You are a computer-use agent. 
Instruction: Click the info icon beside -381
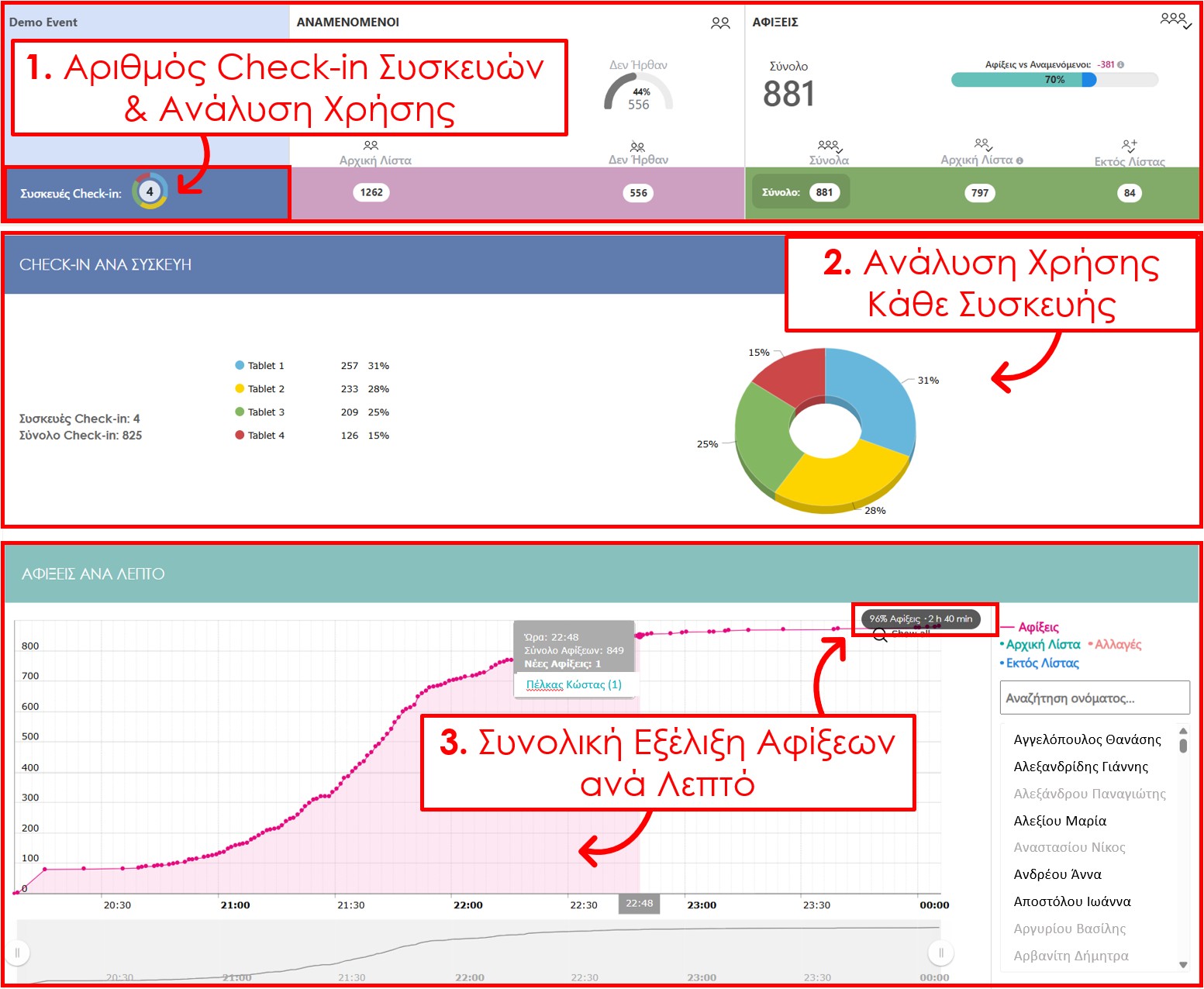[x=1120, y=65]
